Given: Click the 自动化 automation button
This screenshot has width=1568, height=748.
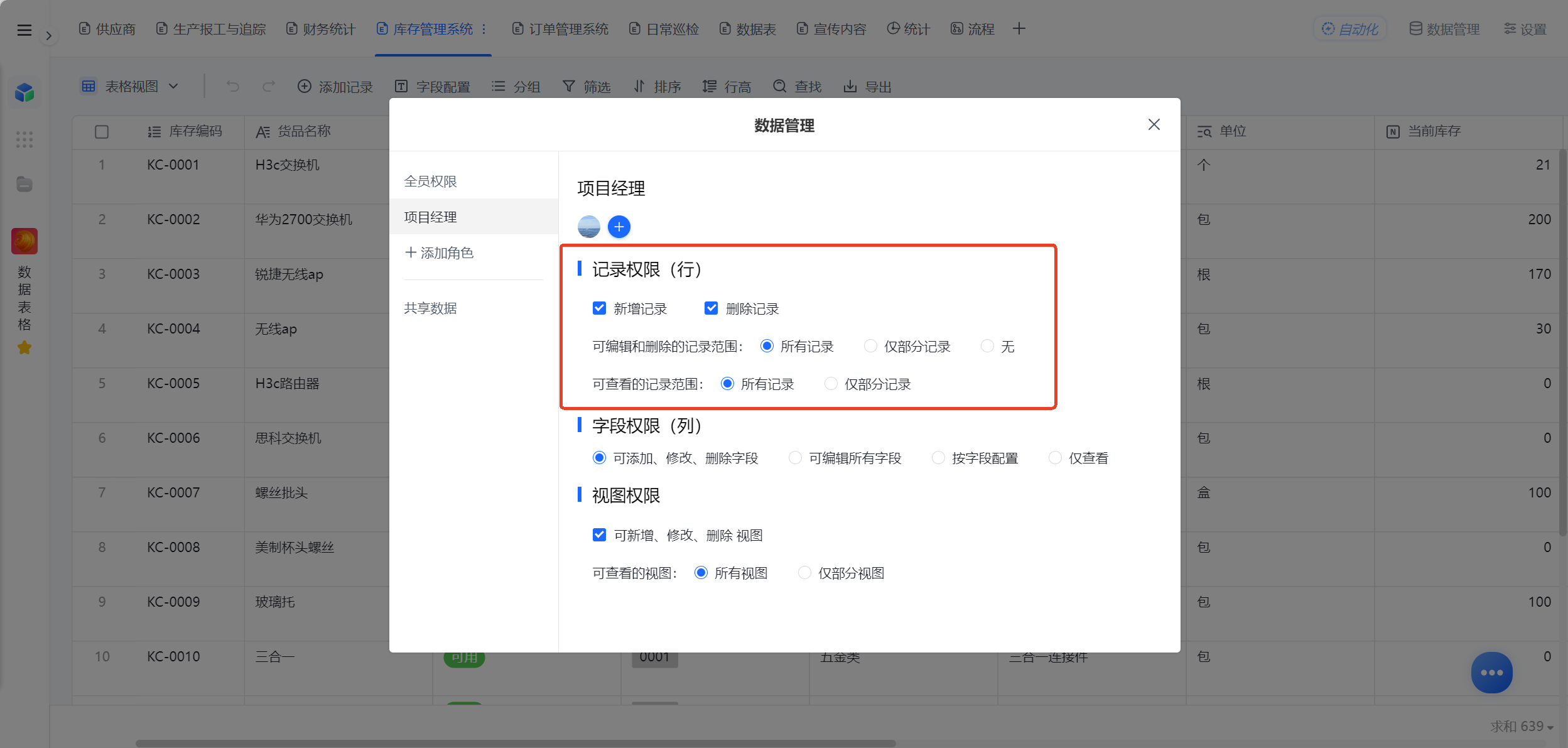Looking at the screenshot, I should pos(1349,29).
